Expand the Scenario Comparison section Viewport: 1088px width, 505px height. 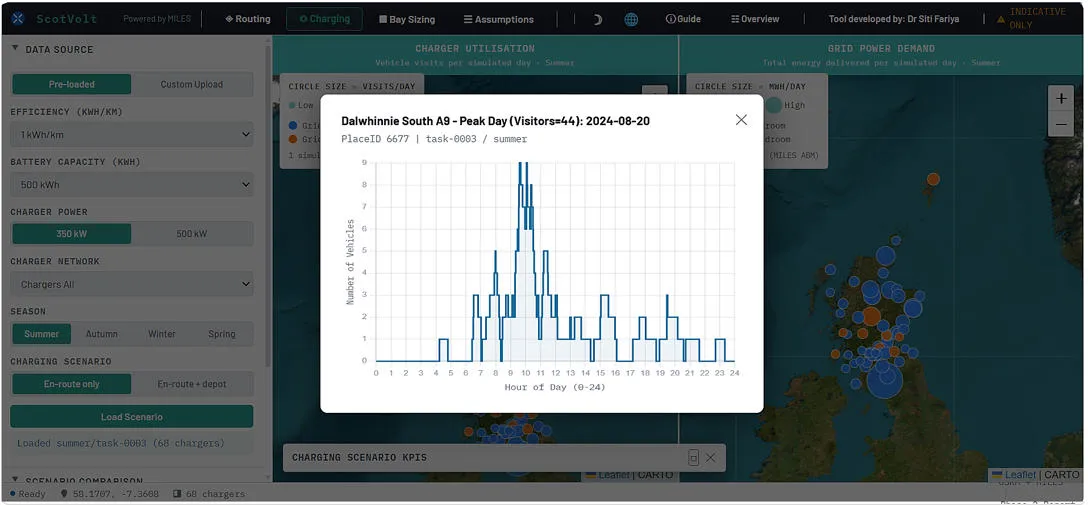[x=78, y=480]
